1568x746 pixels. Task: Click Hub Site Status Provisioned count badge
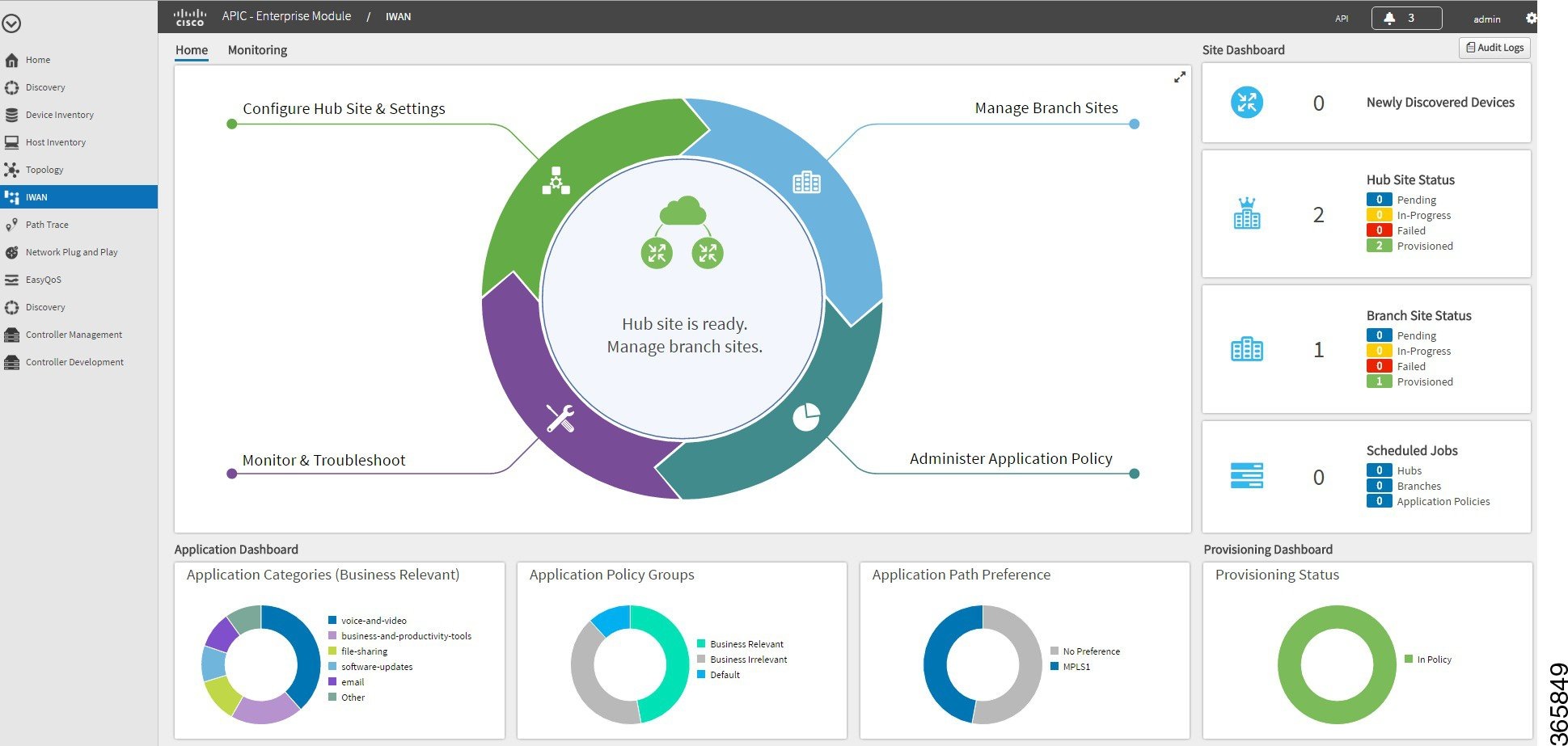pyautogui.click(x=1379, y=246)
